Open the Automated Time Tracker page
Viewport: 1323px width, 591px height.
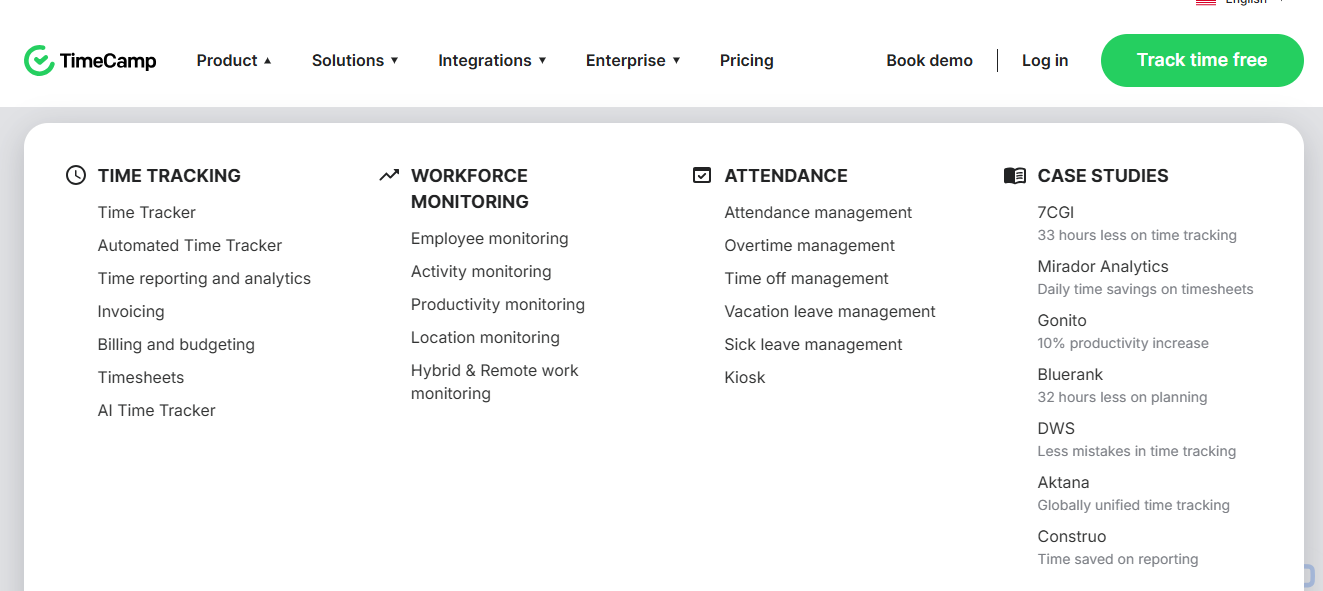pos(190,246)
